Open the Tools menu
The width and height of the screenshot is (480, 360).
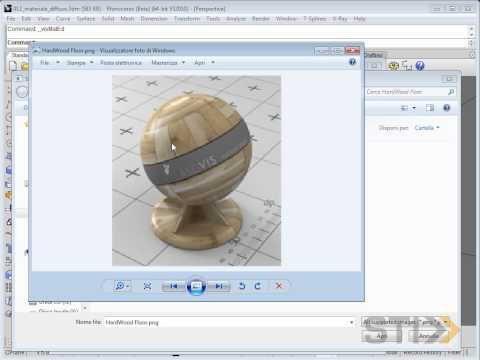213,19
